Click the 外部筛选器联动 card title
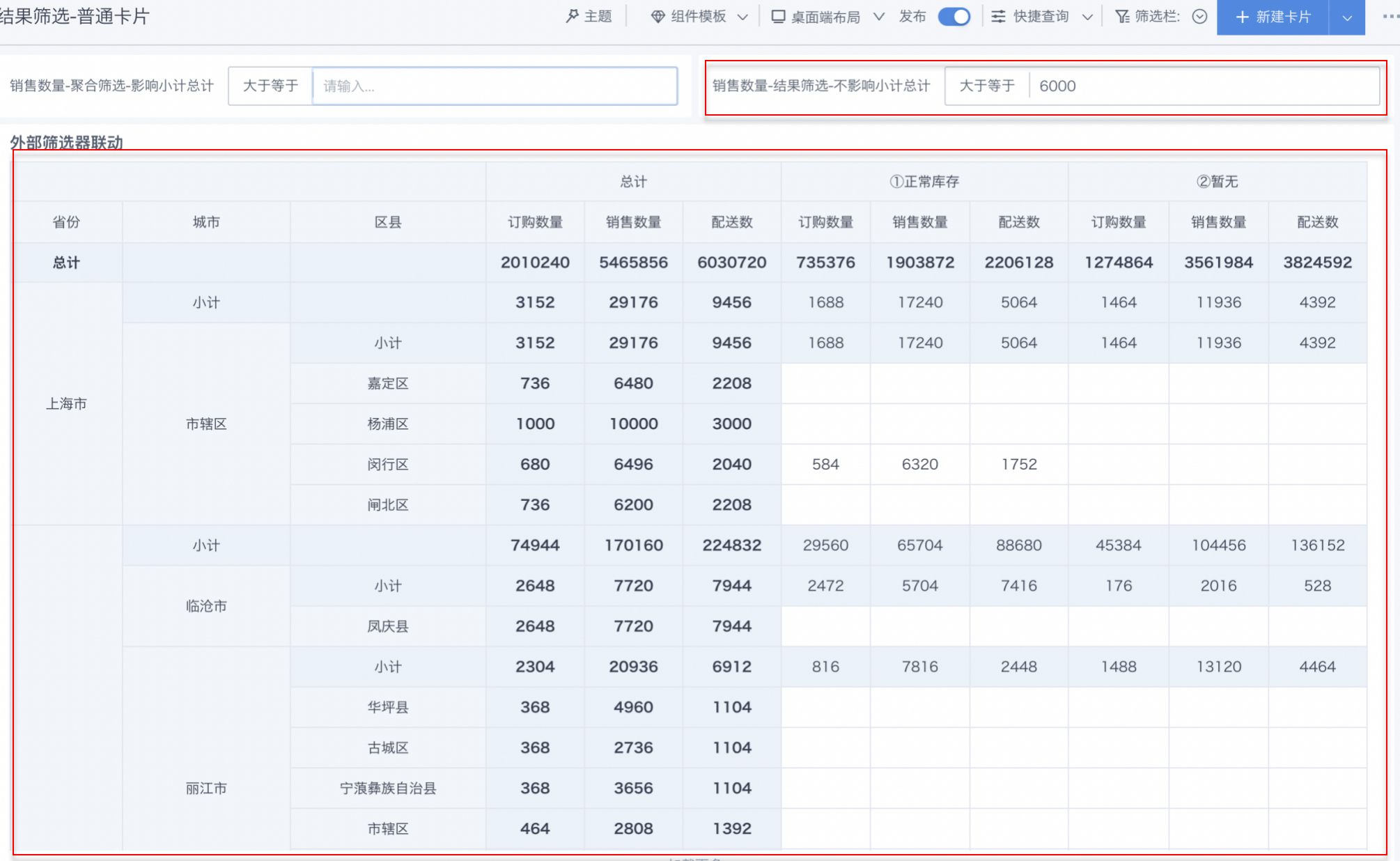Image resolution: width=1400 pixels, height=861 pixels. pyautogui.click(x=67, y=143)
